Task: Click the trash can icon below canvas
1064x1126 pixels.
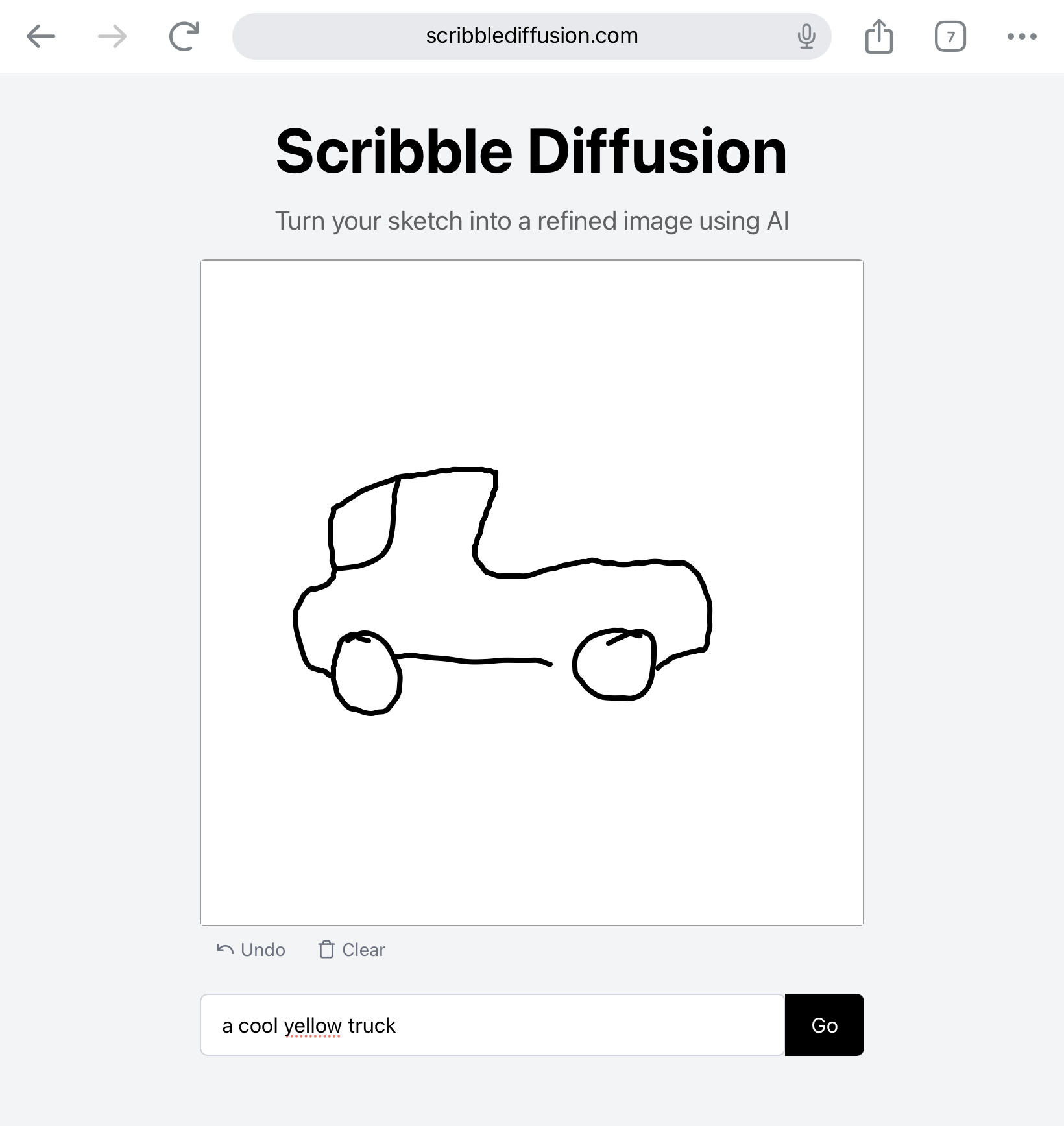Action: tap(326, 950)
